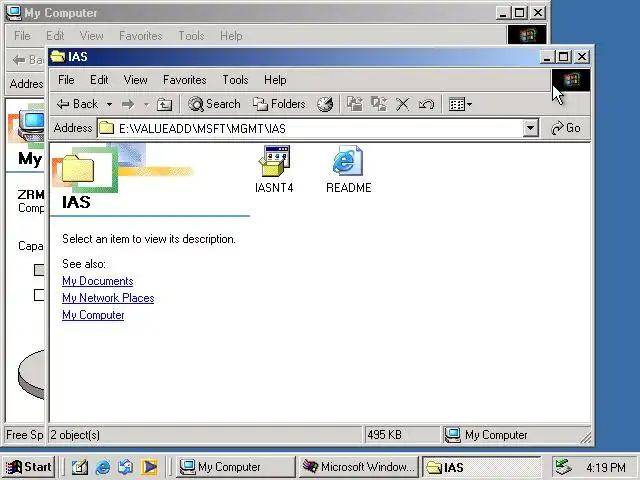Maximize the My Computer window
640x480 pixels.
[x=520, y=13]
